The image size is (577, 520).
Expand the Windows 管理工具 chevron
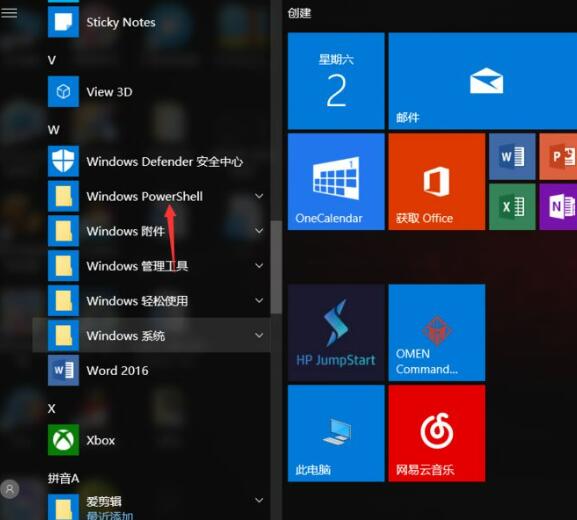(x=259, y=266)
